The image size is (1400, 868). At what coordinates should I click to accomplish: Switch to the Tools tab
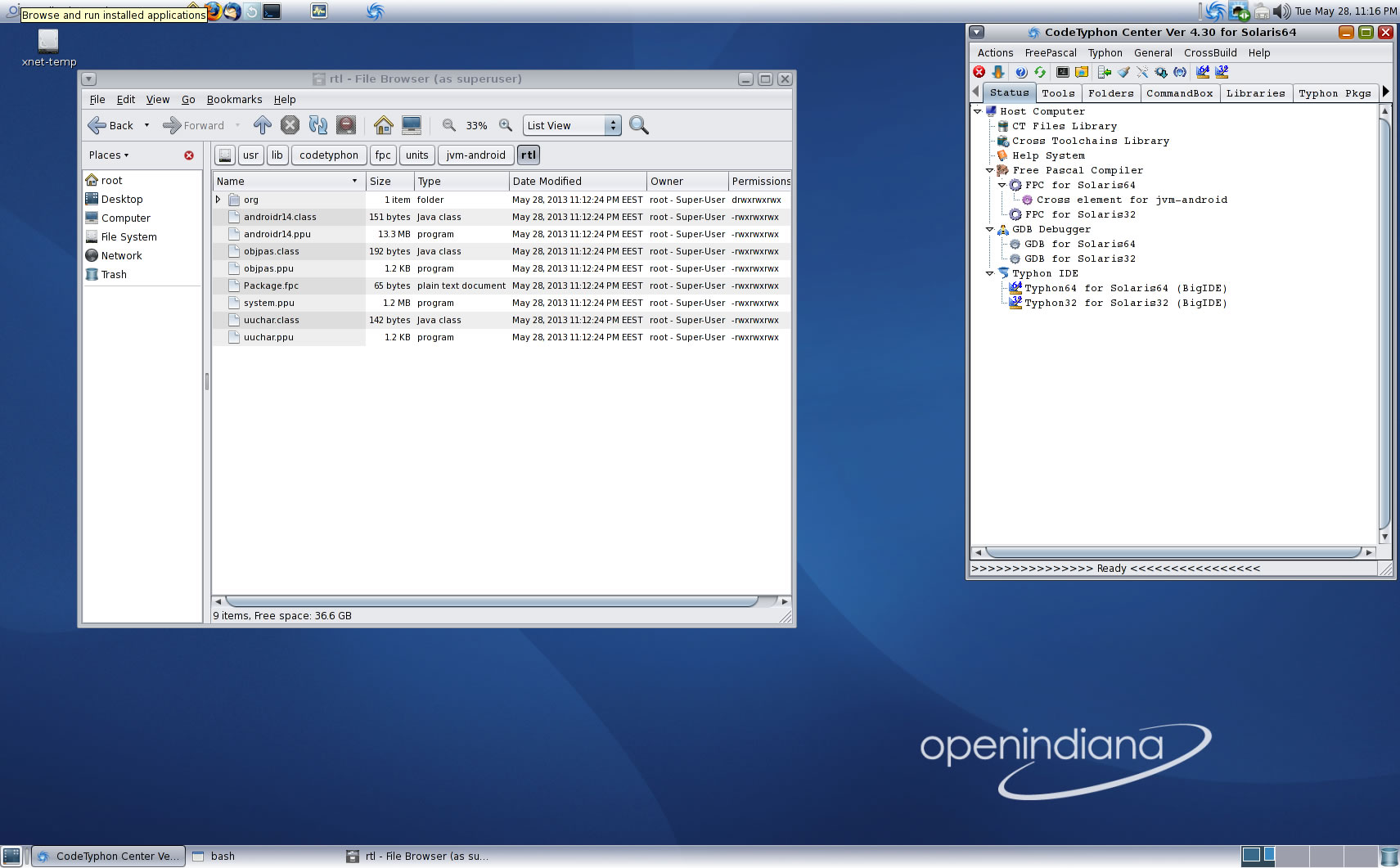click(x=1058, y=93)
